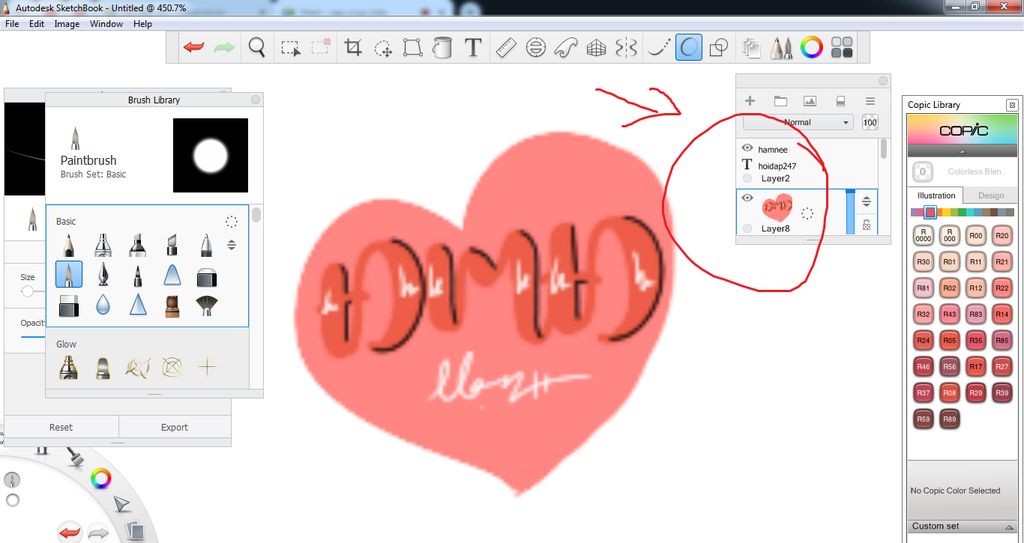Select the Text tool
This screenshot has width=1024, height=543.
coord(473,48)
